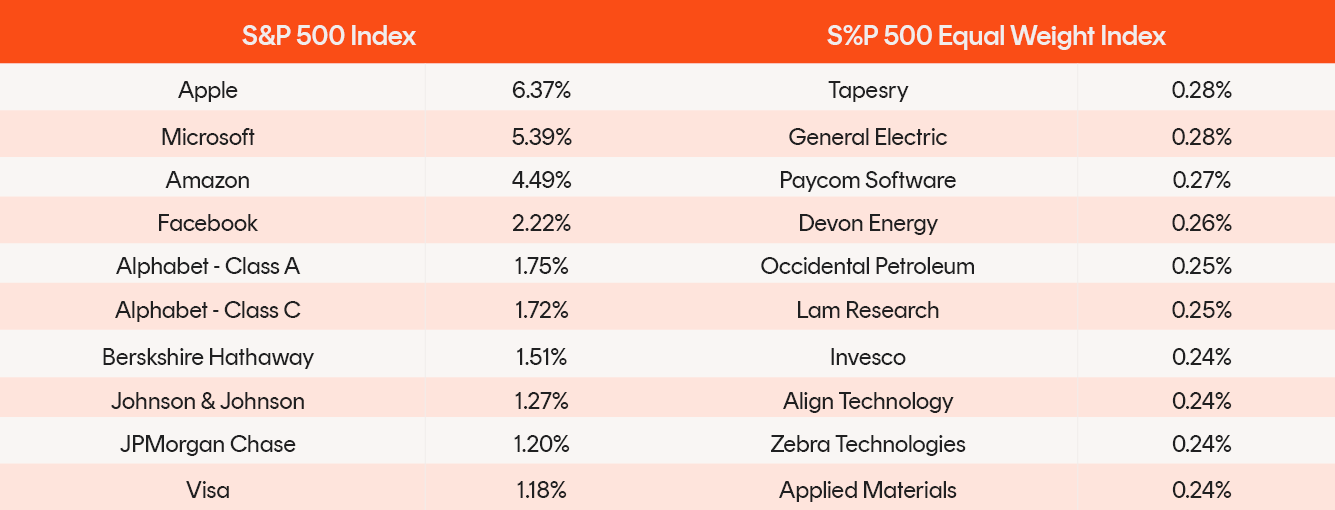Select General Electric in equal weight list
This screenshot has height=510, width=1335.
point(868,137)
